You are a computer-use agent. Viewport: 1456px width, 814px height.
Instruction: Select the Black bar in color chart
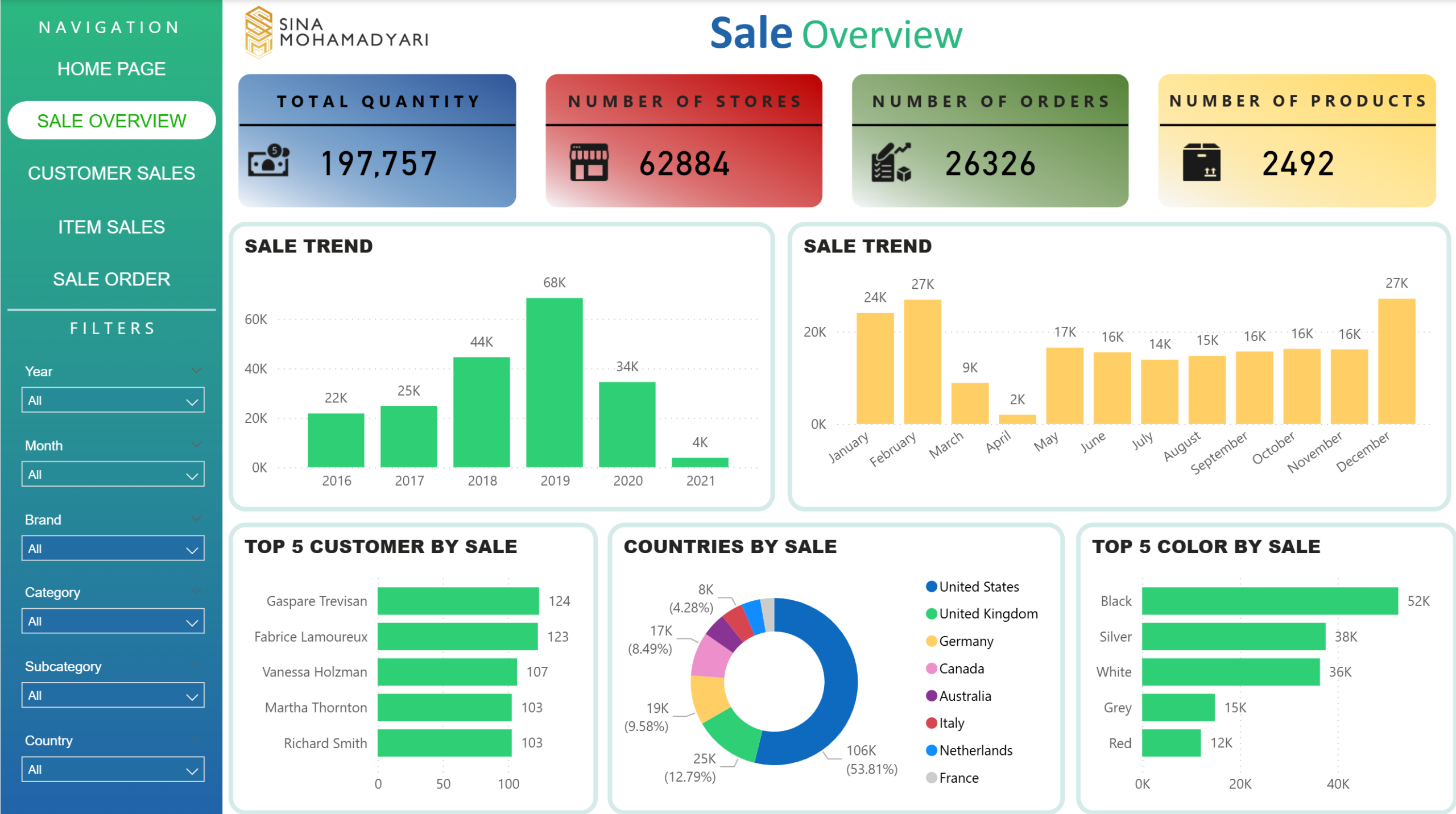coord(1269,601)
